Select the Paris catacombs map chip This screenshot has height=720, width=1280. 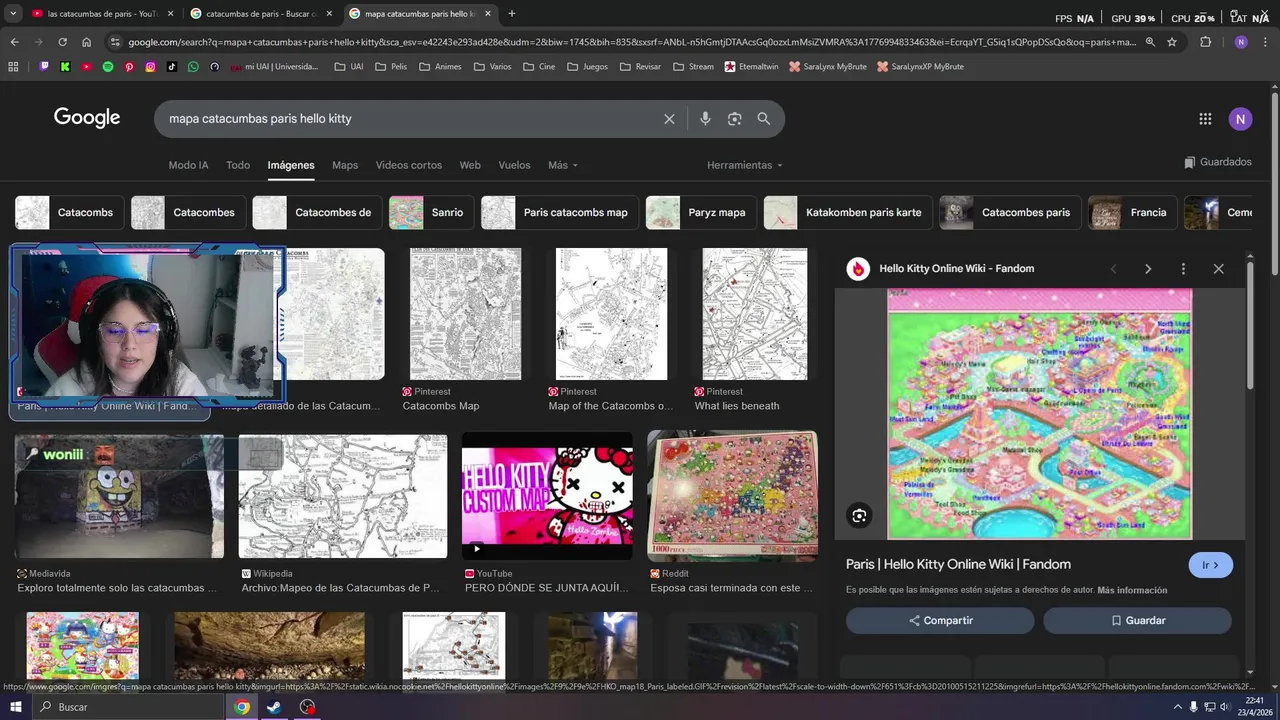[559, 213]
